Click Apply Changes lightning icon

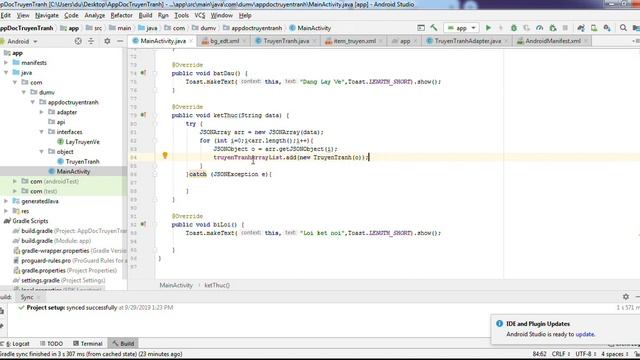tap(501, 28)
